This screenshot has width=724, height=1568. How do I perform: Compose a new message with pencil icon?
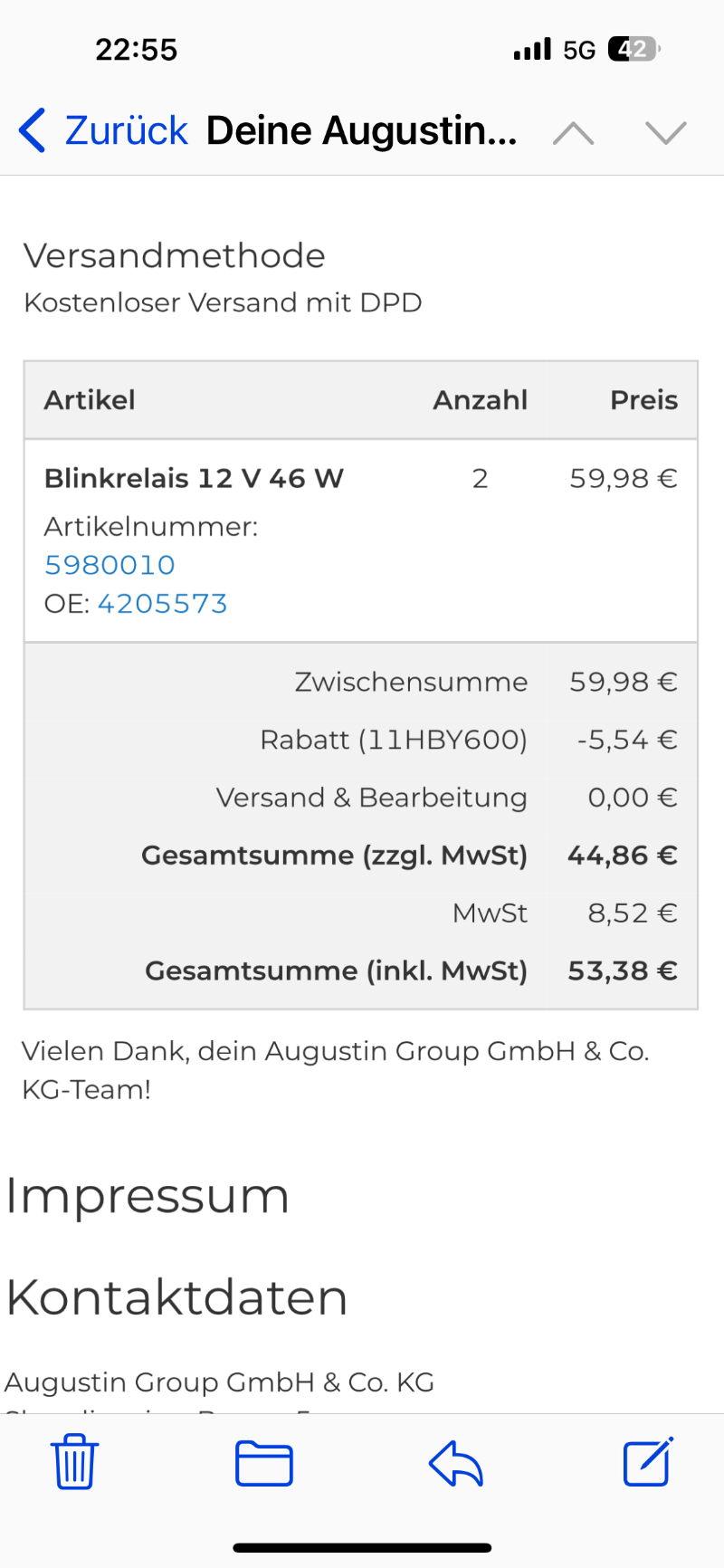pyautogui.click(x=648, y=1461)
